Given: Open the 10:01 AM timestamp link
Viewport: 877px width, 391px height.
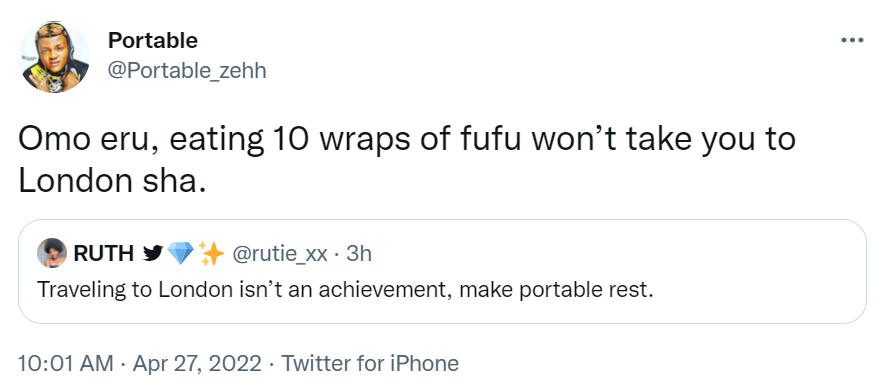Looking at the screenshot, I should pyautogui.click(x=66, y=364).
